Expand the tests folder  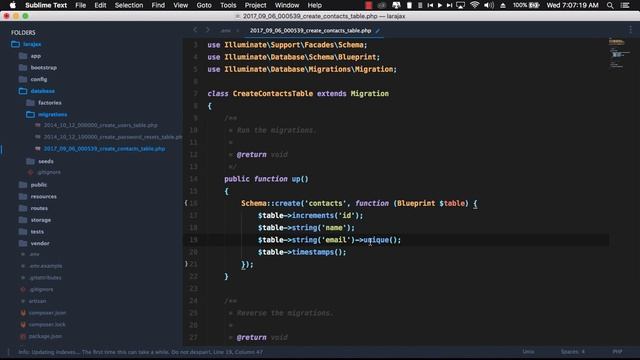pos(31,232)
